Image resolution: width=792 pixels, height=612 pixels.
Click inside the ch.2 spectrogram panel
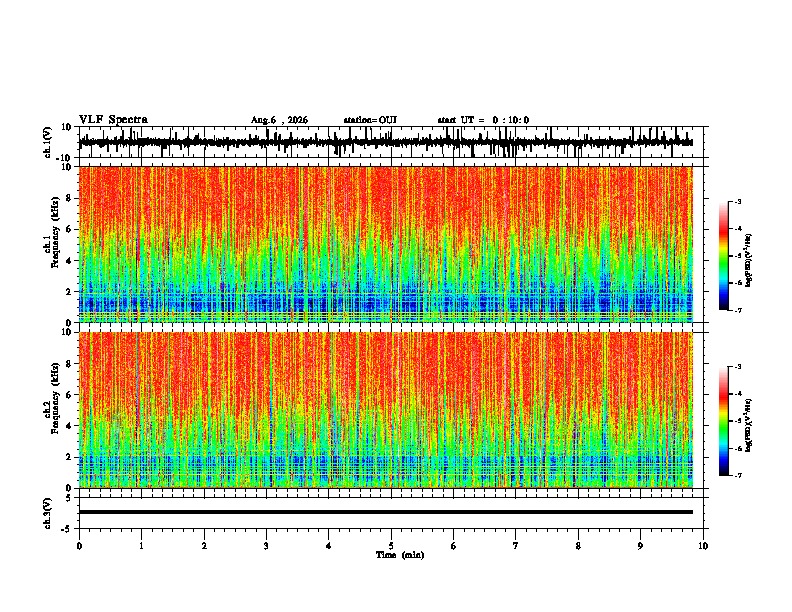click(386, 410)
